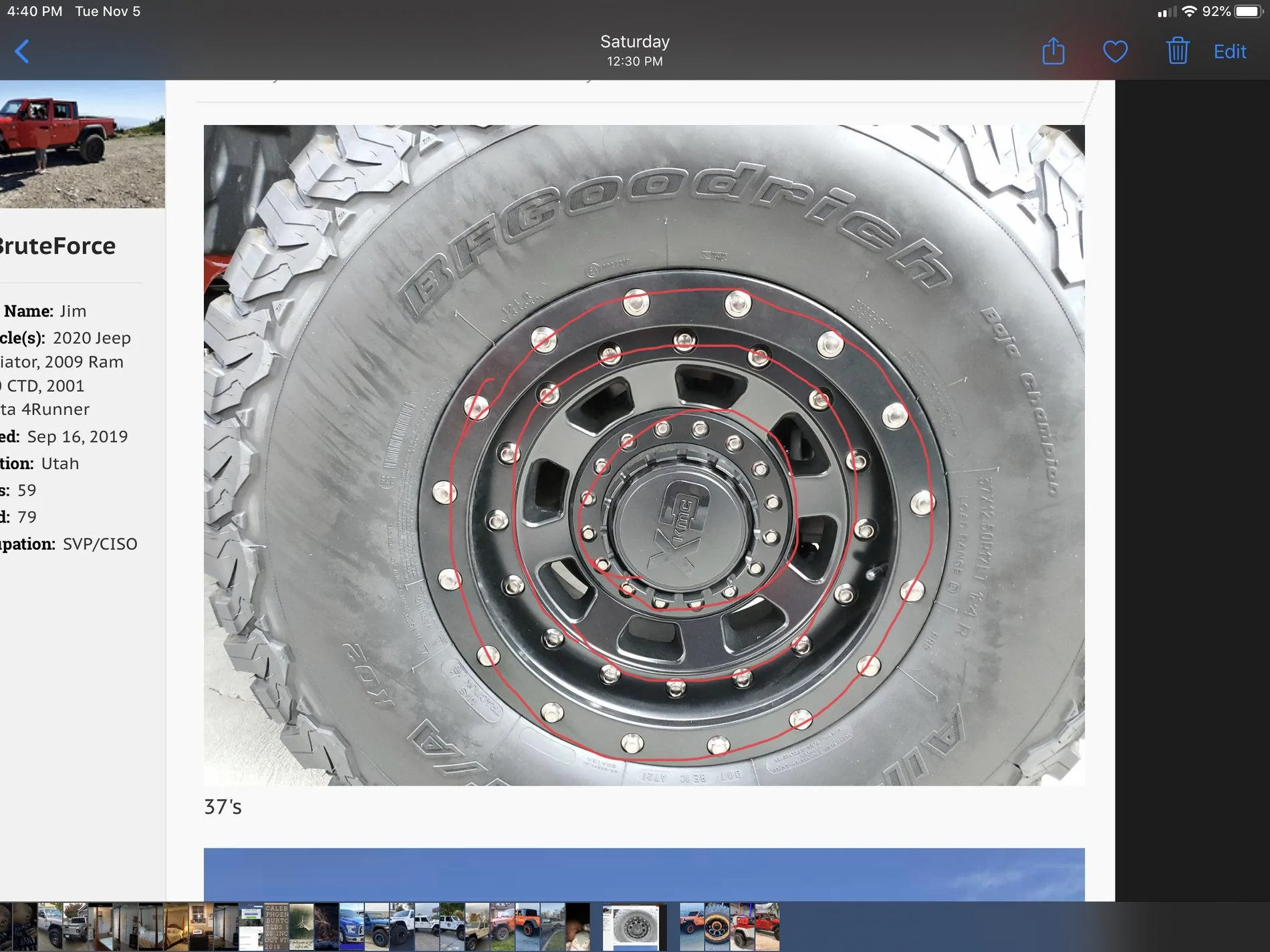
Task: Tap the 92% battery percentage
Action: click(x=1216, y=11)
